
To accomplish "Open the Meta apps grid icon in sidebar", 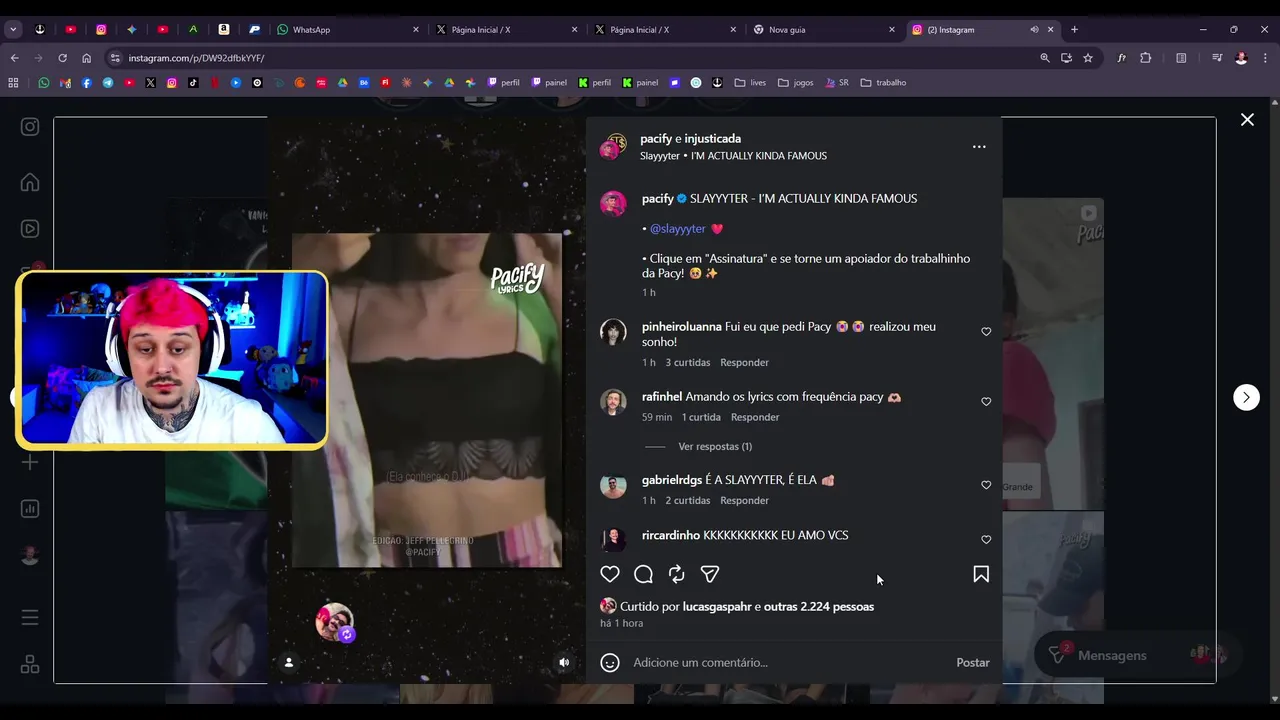I will 30,665.
